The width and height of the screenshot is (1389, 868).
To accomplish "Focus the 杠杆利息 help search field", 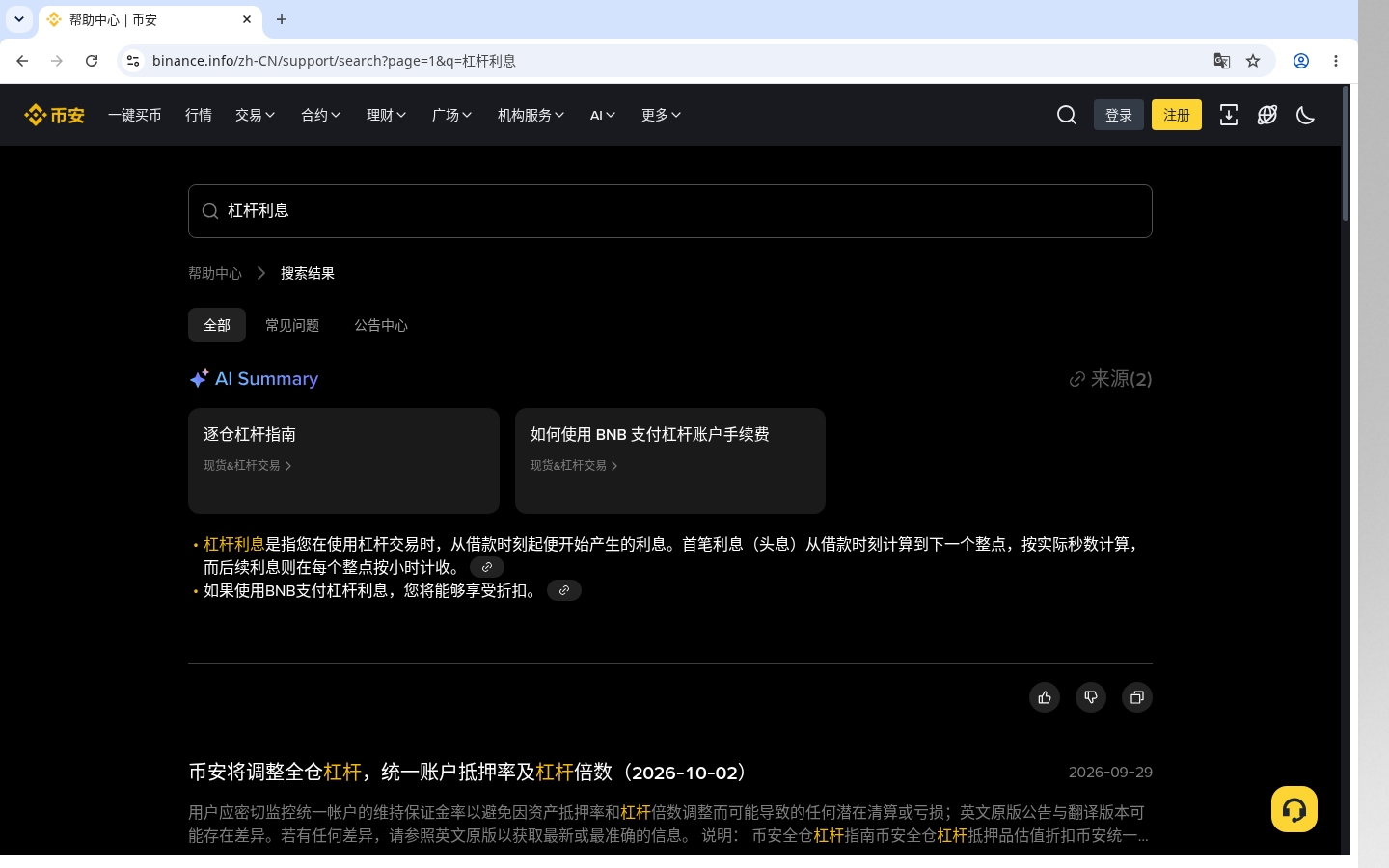I will 670,211.
